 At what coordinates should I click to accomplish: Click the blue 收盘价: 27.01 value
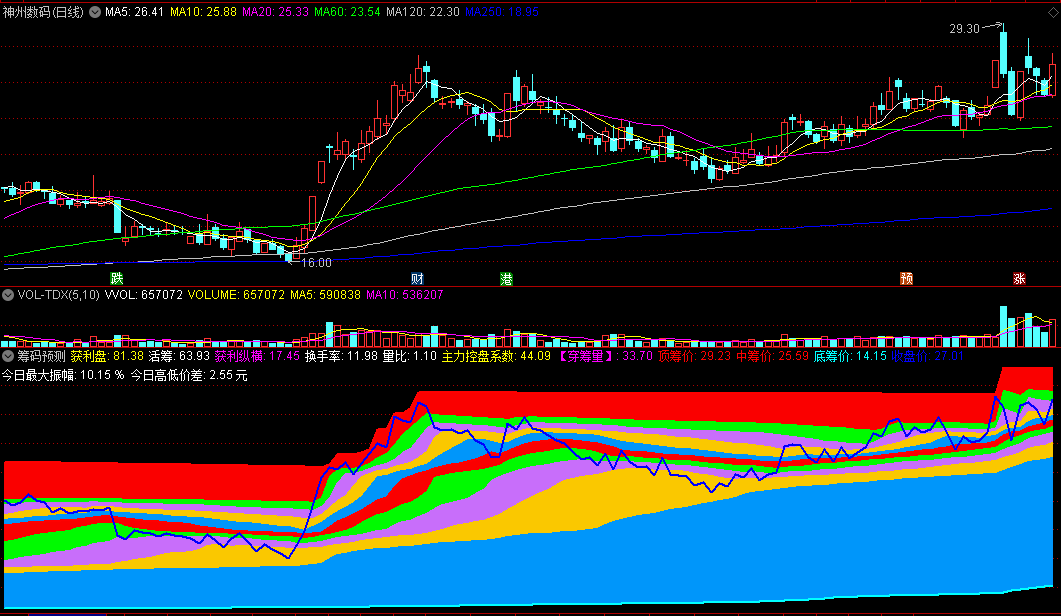point(927,356)
